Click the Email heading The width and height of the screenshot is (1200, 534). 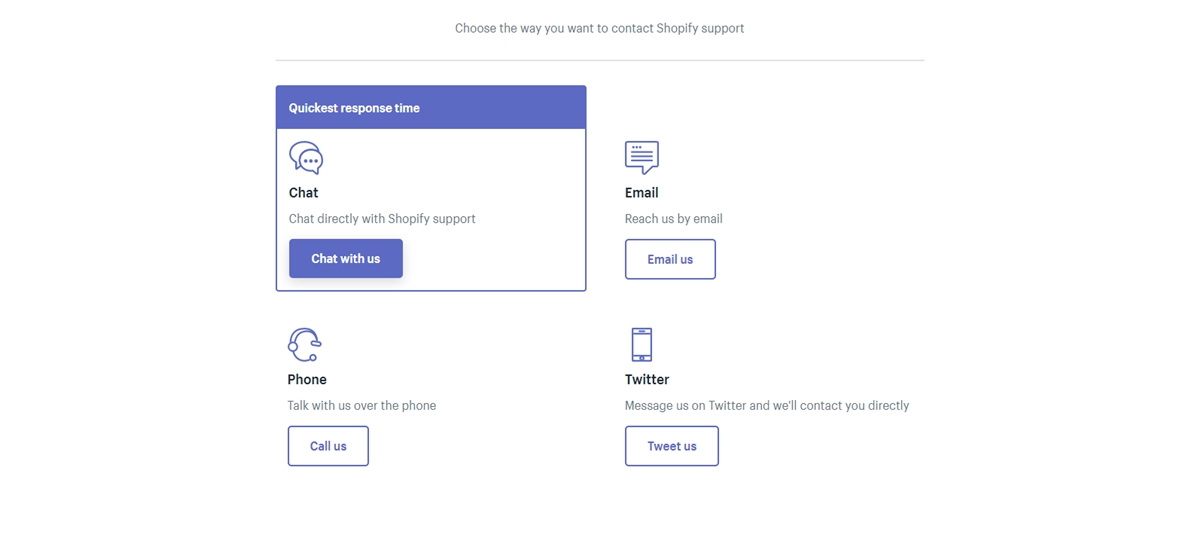pyautogui.click(x=642, y=192)
